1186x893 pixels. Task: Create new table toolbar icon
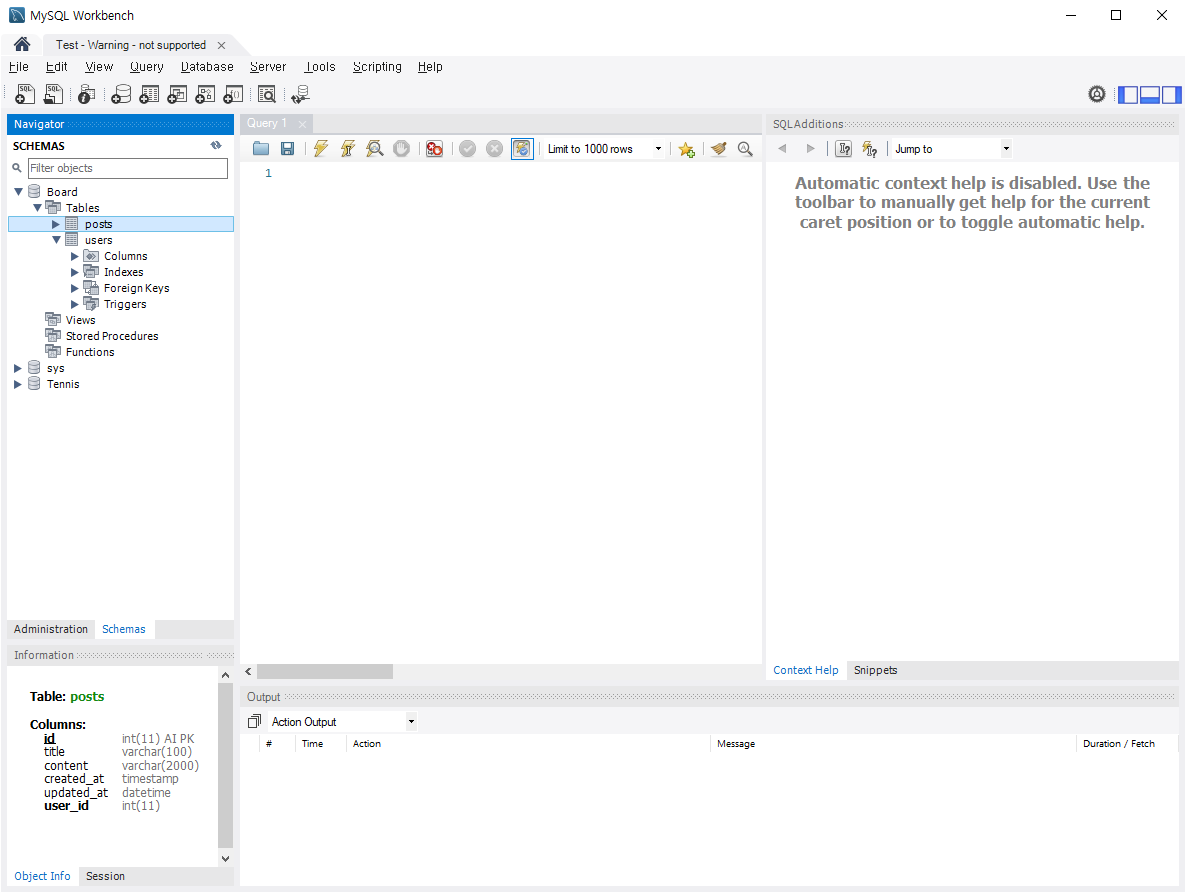pyautogui.click(x=149, y=95)
